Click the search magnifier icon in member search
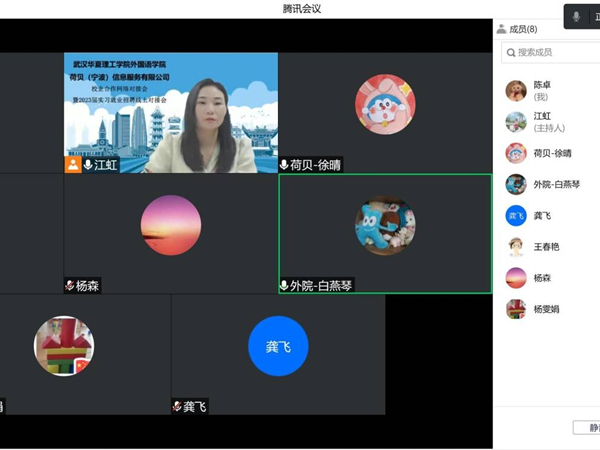This screenshot has width=600, height=450. tap(511, 53)
